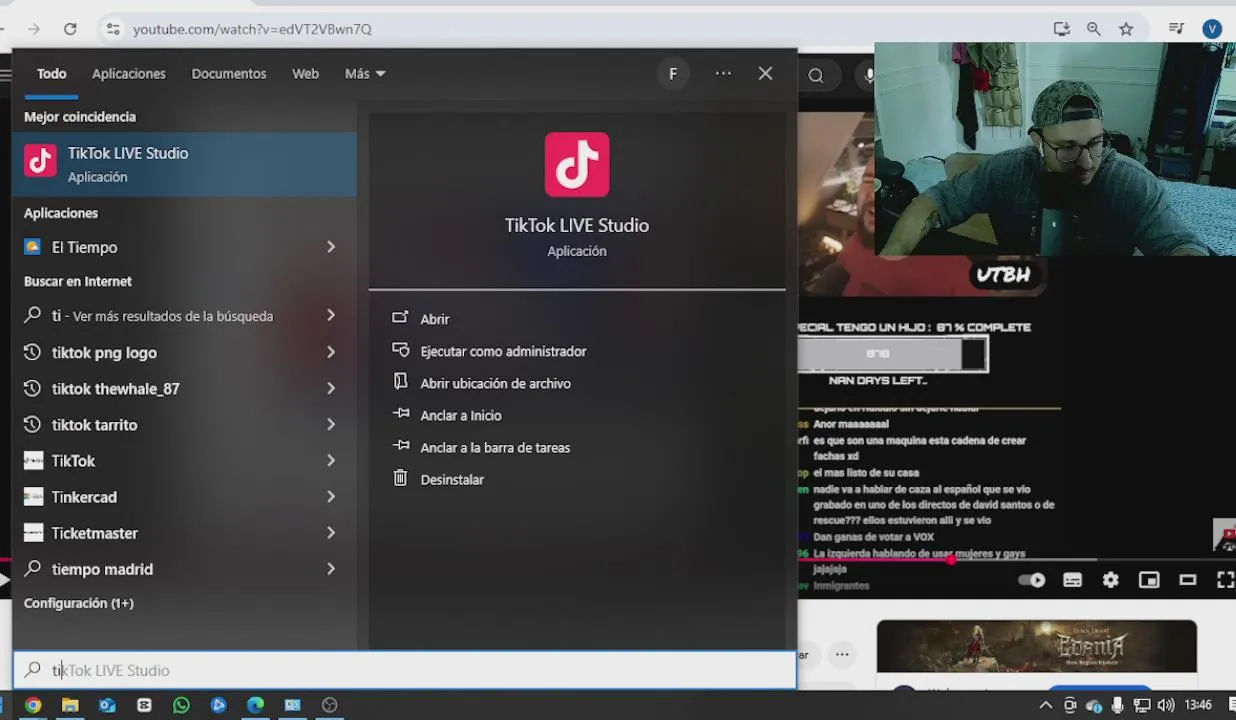Click the install app icon in Chrome
The image size is (1236, 720).
tap(1062, 29)
